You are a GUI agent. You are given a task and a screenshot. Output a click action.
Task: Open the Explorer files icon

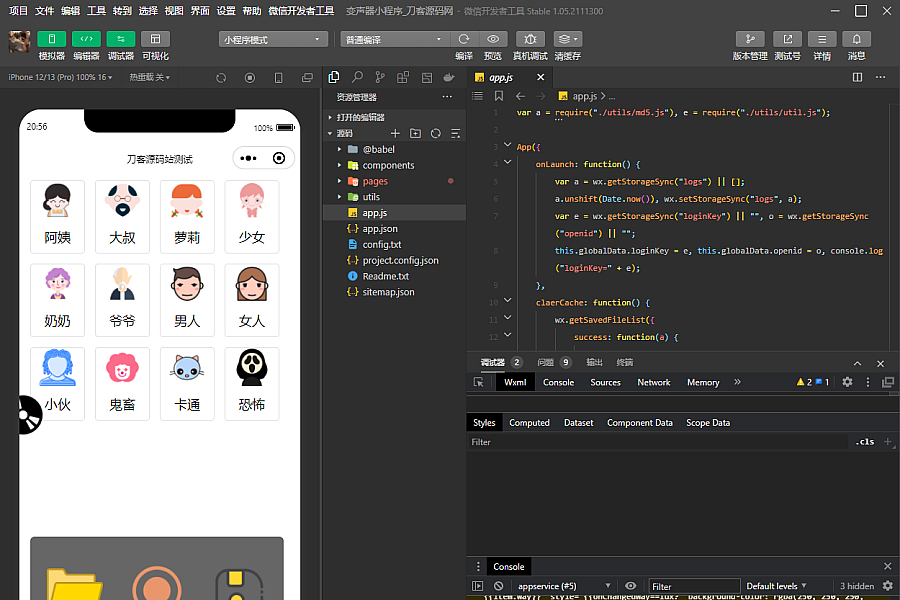tap(333, 77)
